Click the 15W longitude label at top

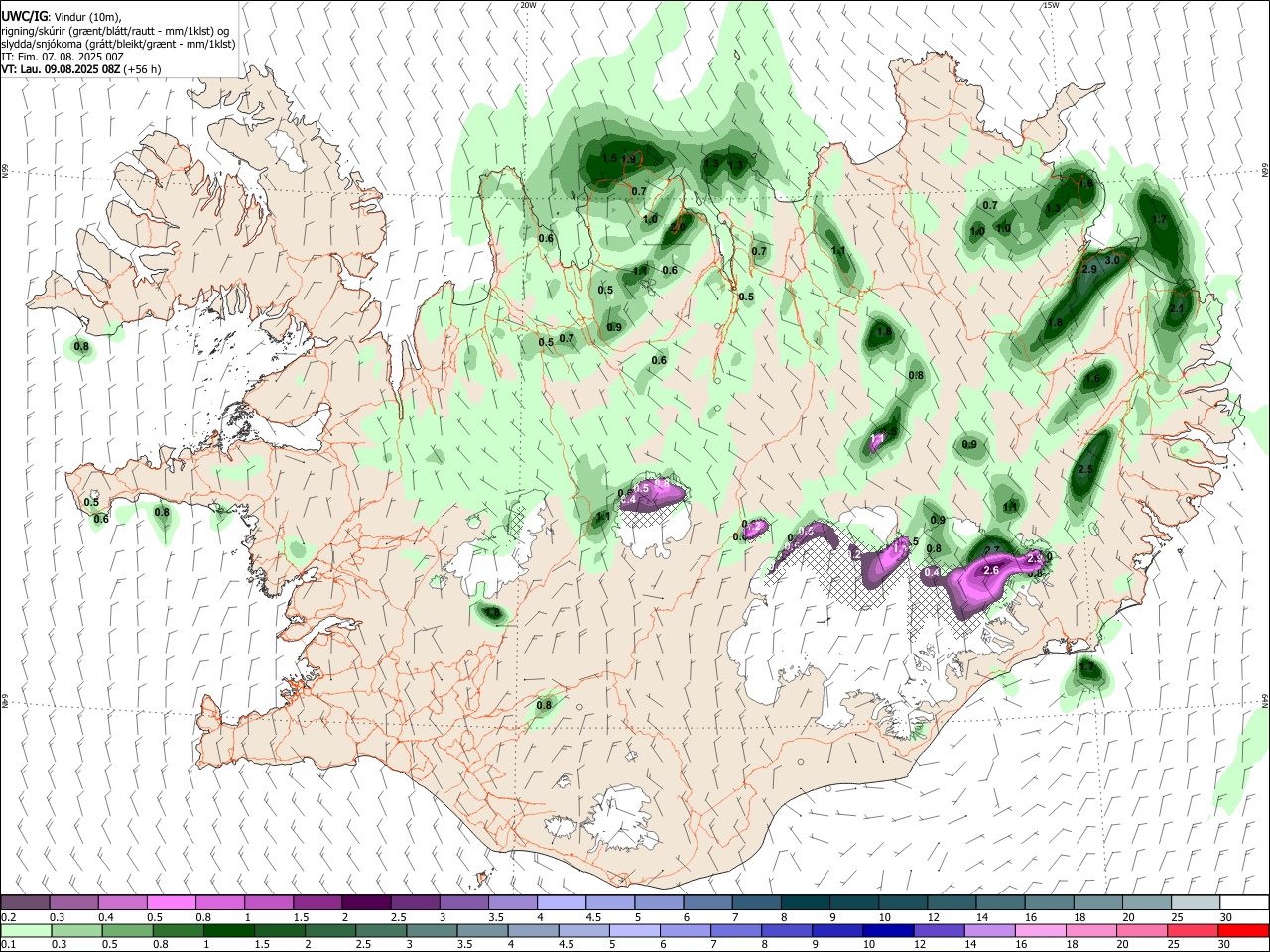click(1051, 5)
